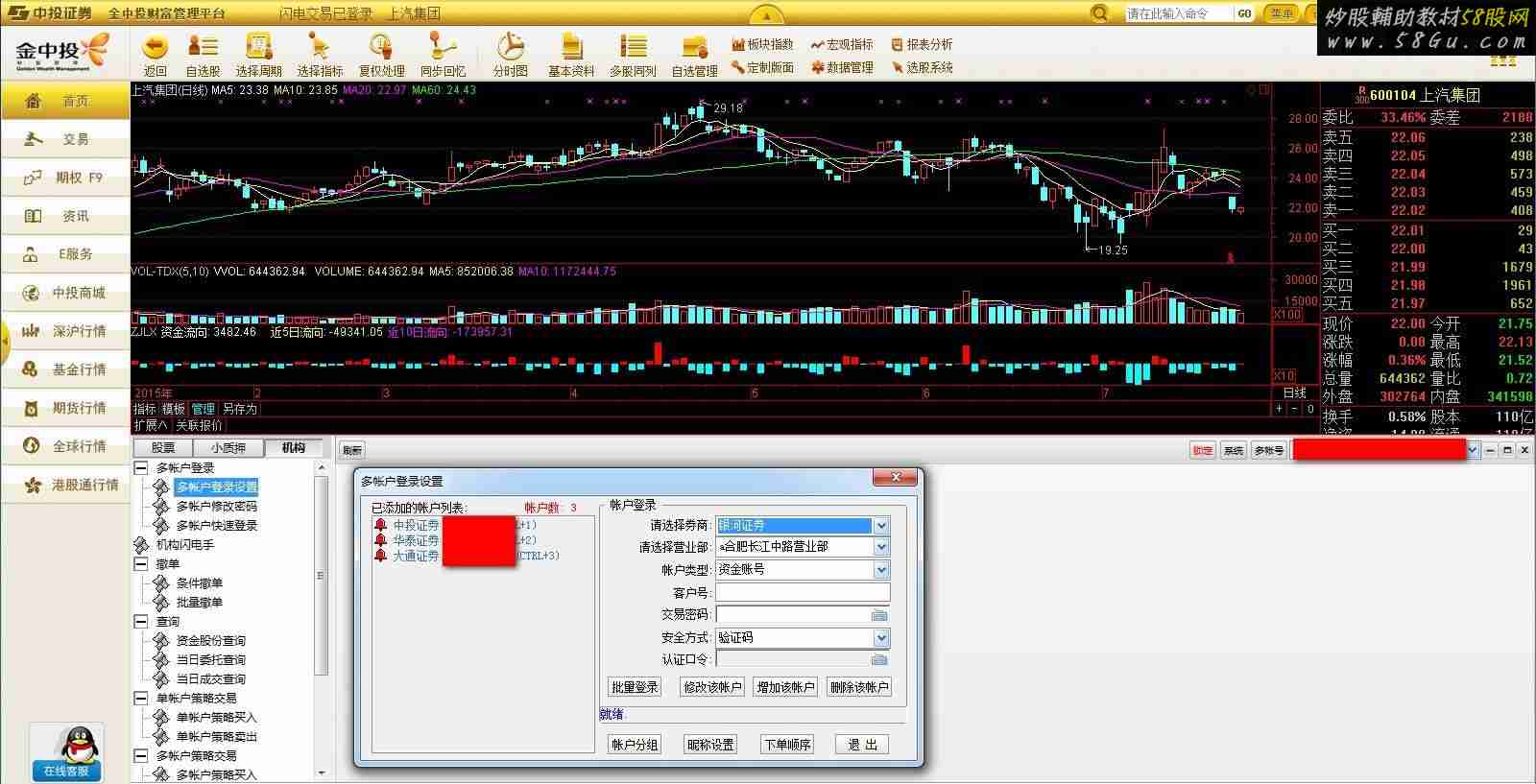Image resolution: width=1536 pixels, height=784 pixels.
Task: Click the magnifier search icon in title bar
Action: tap(1100, 13)
